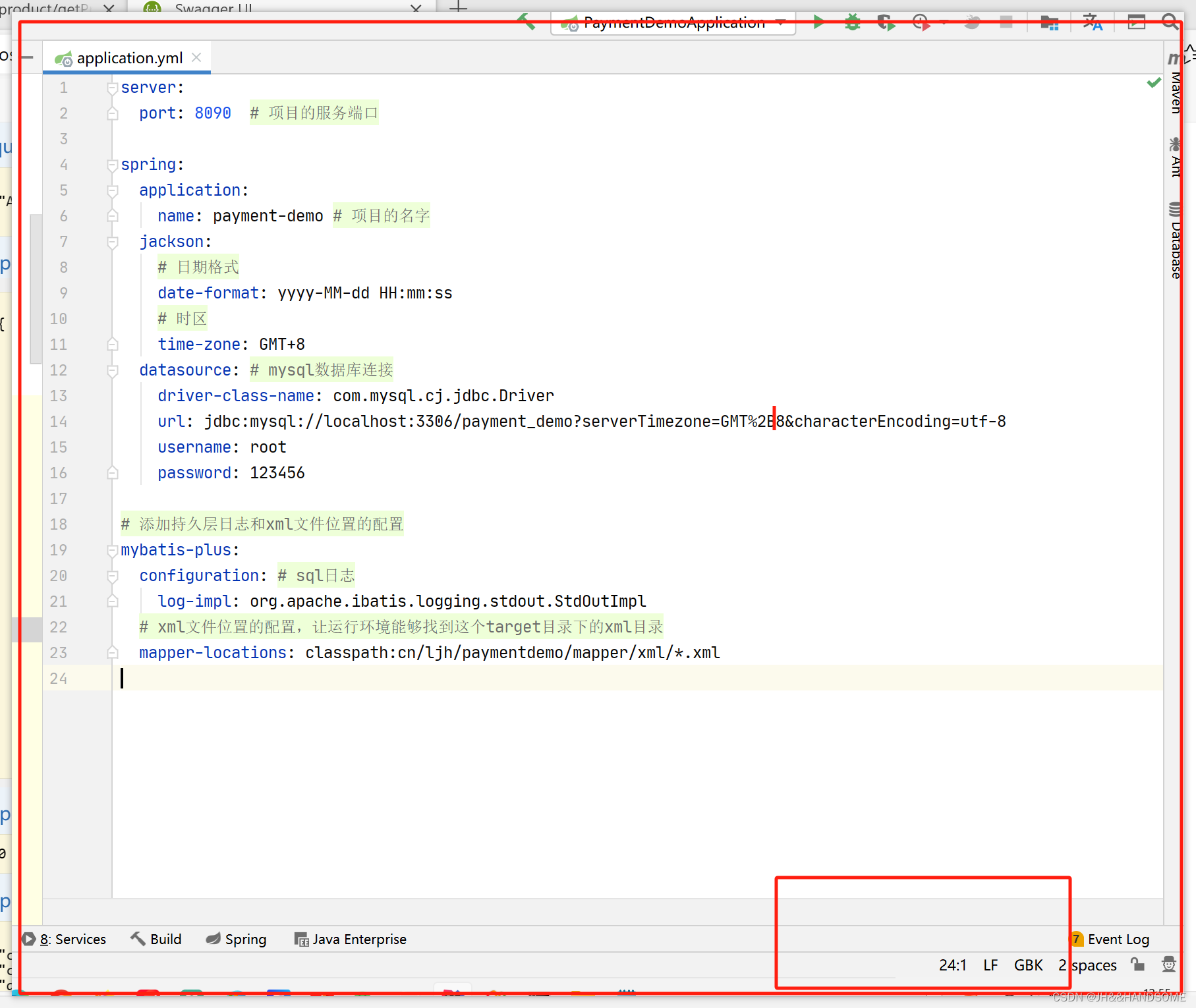This screenshot has height=1008, width=1196.
Task: Open the PaymentDemoApplication run configuration dropdown
Action: (x=673, y=23)
